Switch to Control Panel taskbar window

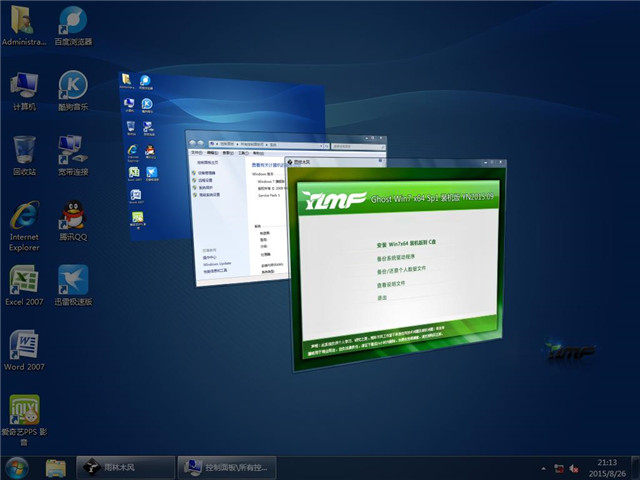[225, 467]
